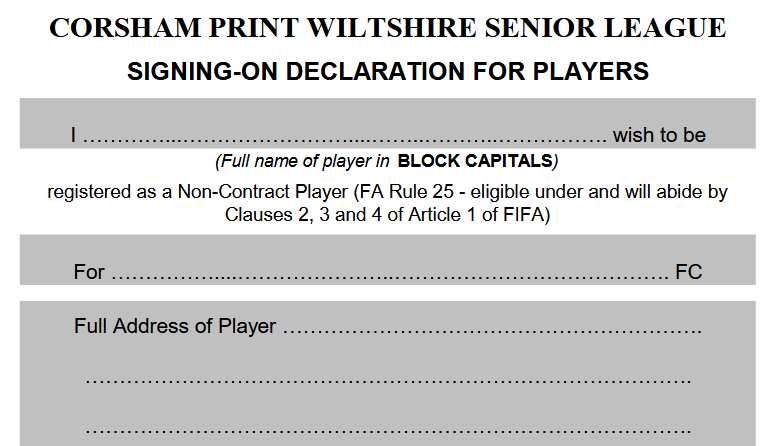Click the word "For" before the club field

[x=89, y=272]
